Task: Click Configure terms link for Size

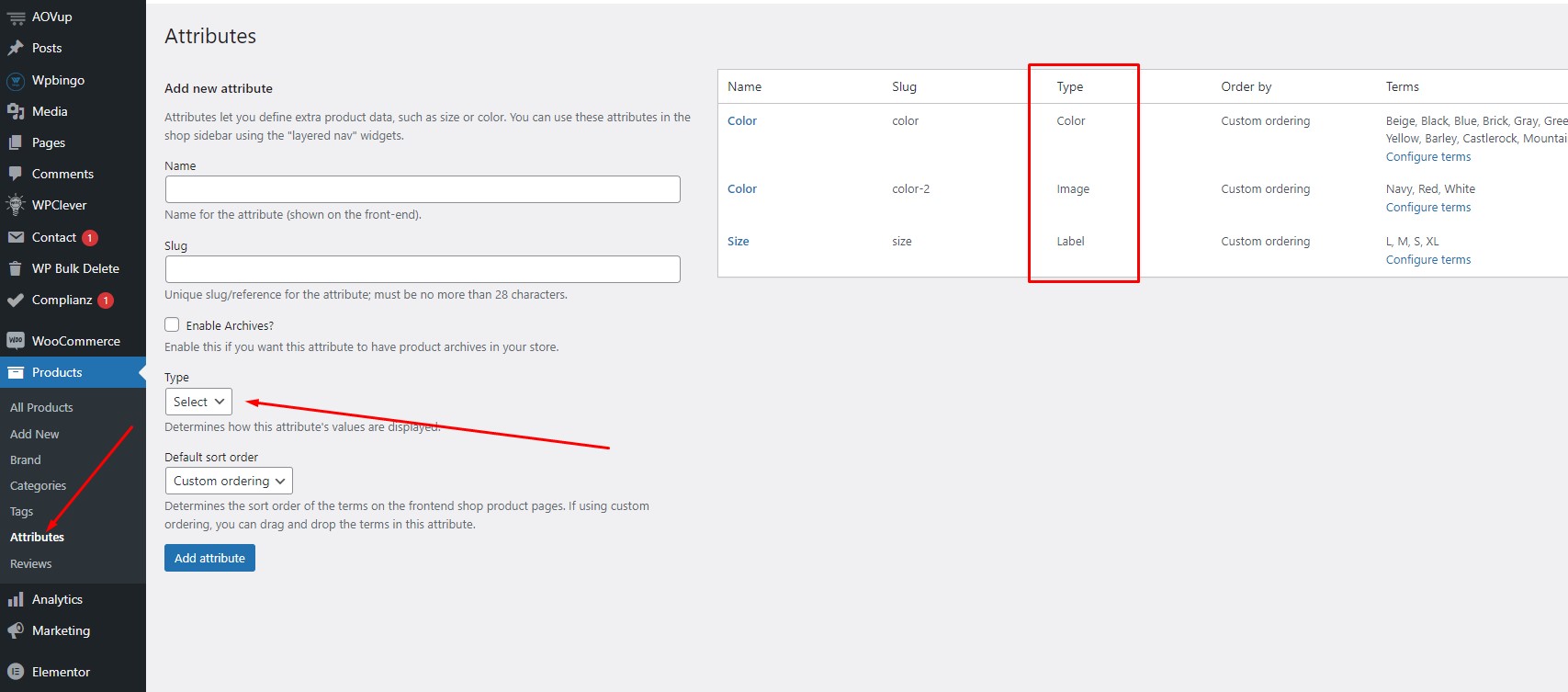Action: 1427,260
